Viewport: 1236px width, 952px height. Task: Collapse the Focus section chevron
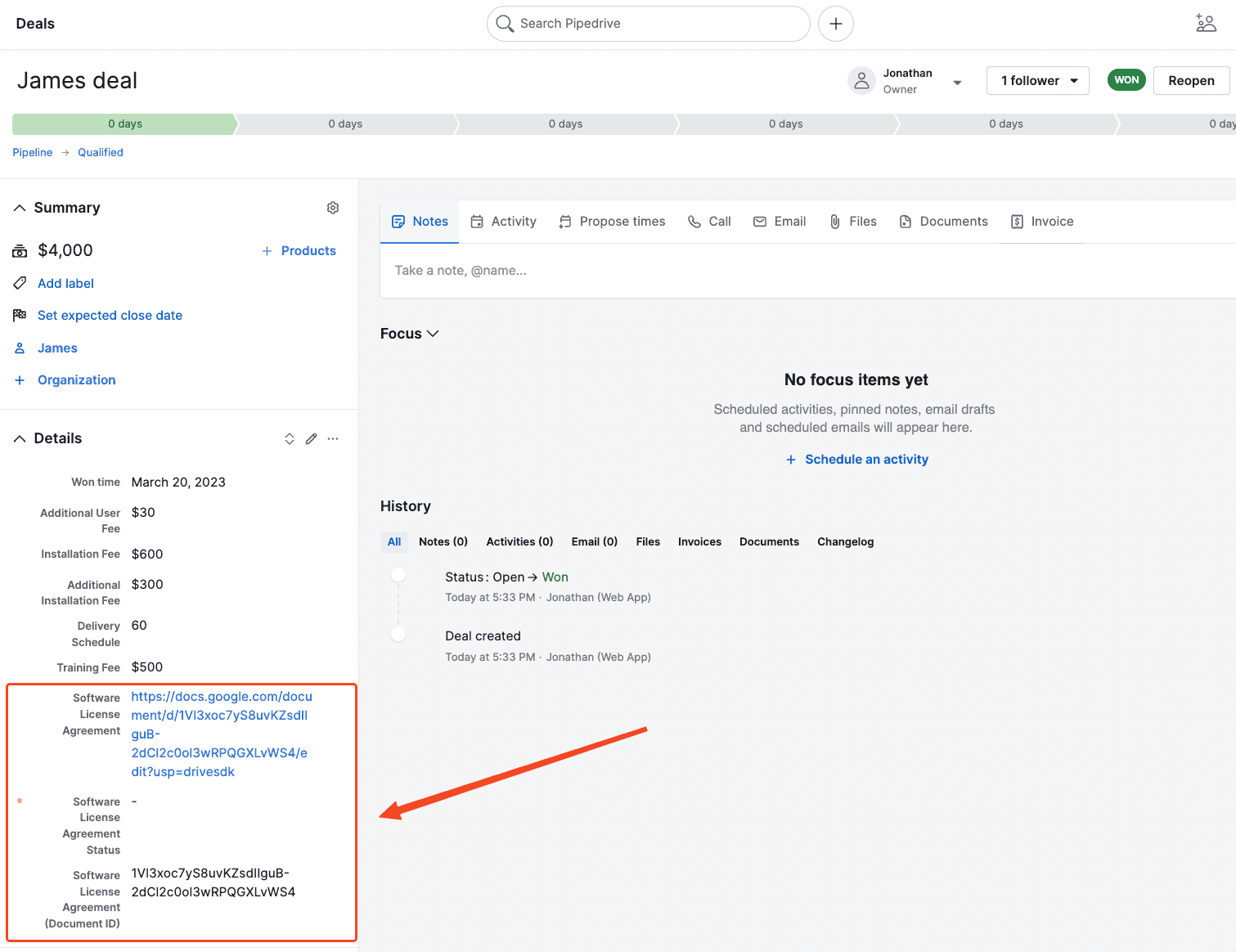(434, 334)
